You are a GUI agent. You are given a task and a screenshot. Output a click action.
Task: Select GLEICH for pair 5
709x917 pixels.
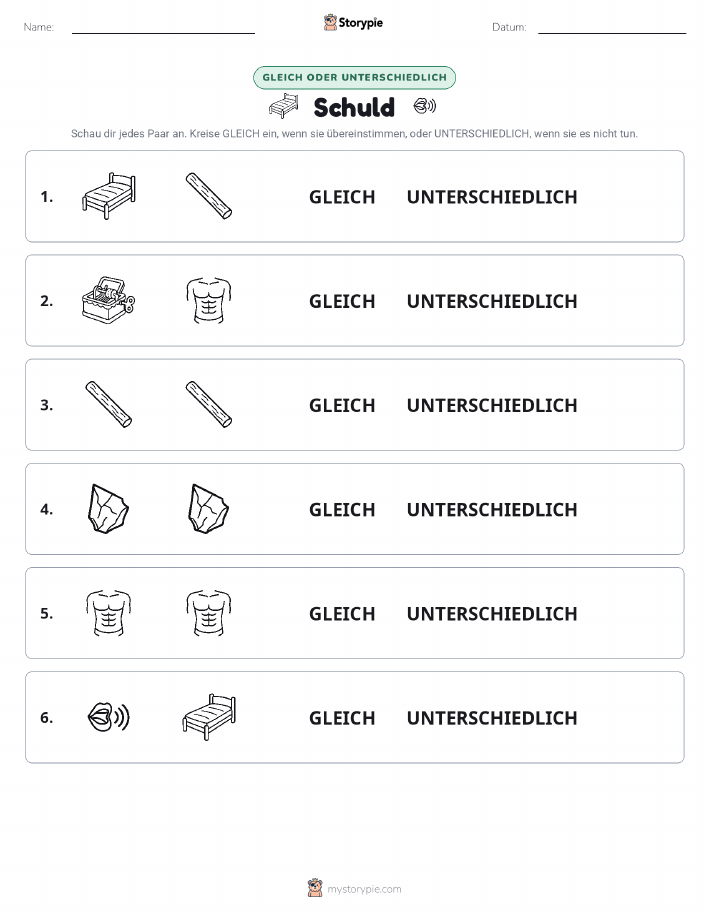coord(342,613)
